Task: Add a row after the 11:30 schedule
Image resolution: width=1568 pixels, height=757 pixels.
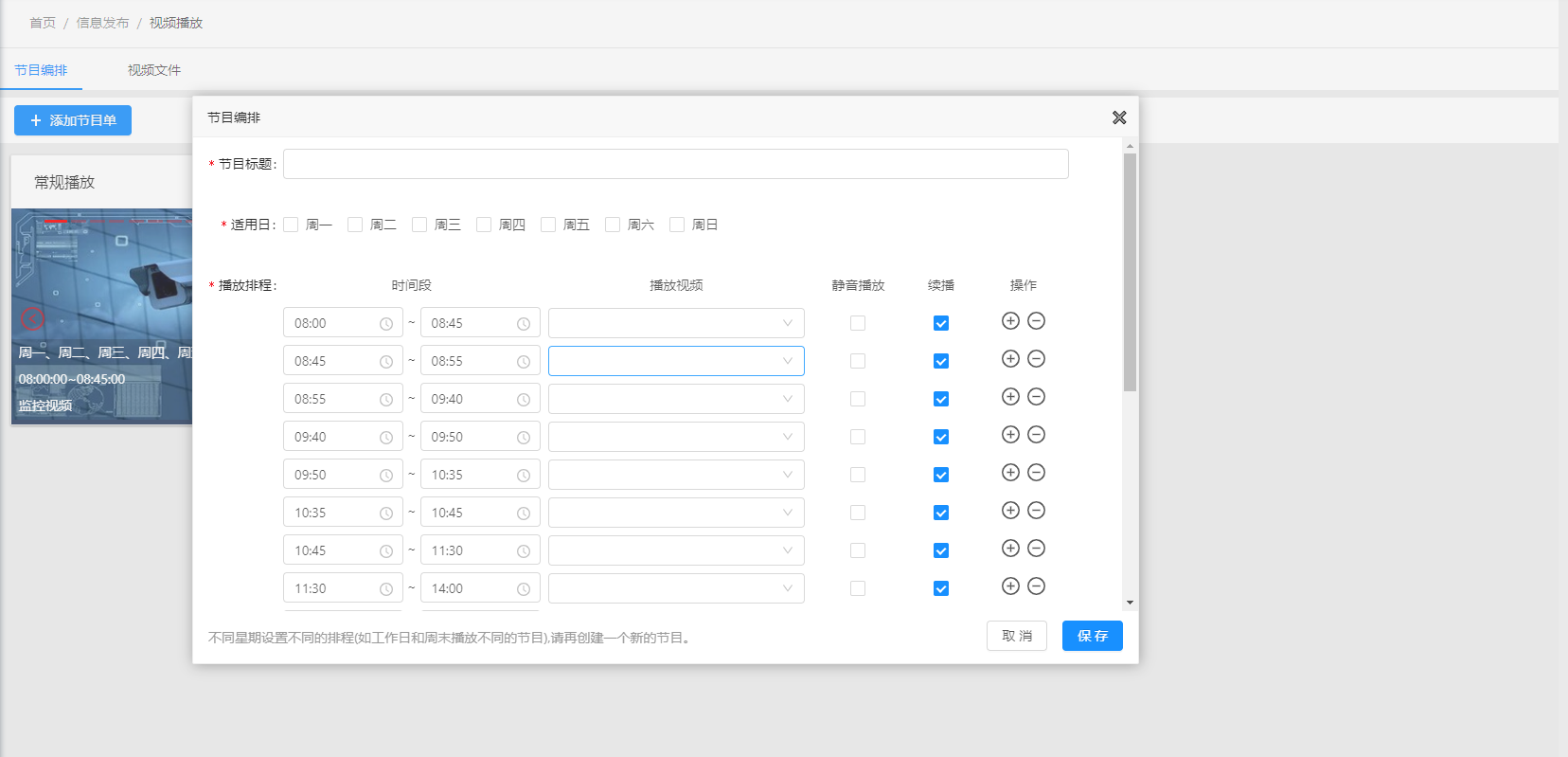Action: coord(1010,586)
